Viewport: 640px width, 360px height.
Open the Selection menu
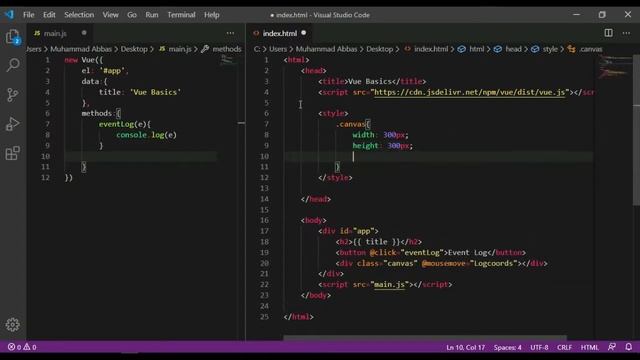point(79,15)
